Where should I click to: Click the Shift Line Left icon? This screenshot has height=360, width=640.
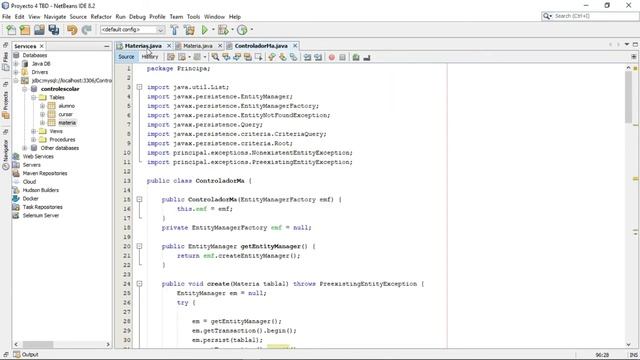307,58
